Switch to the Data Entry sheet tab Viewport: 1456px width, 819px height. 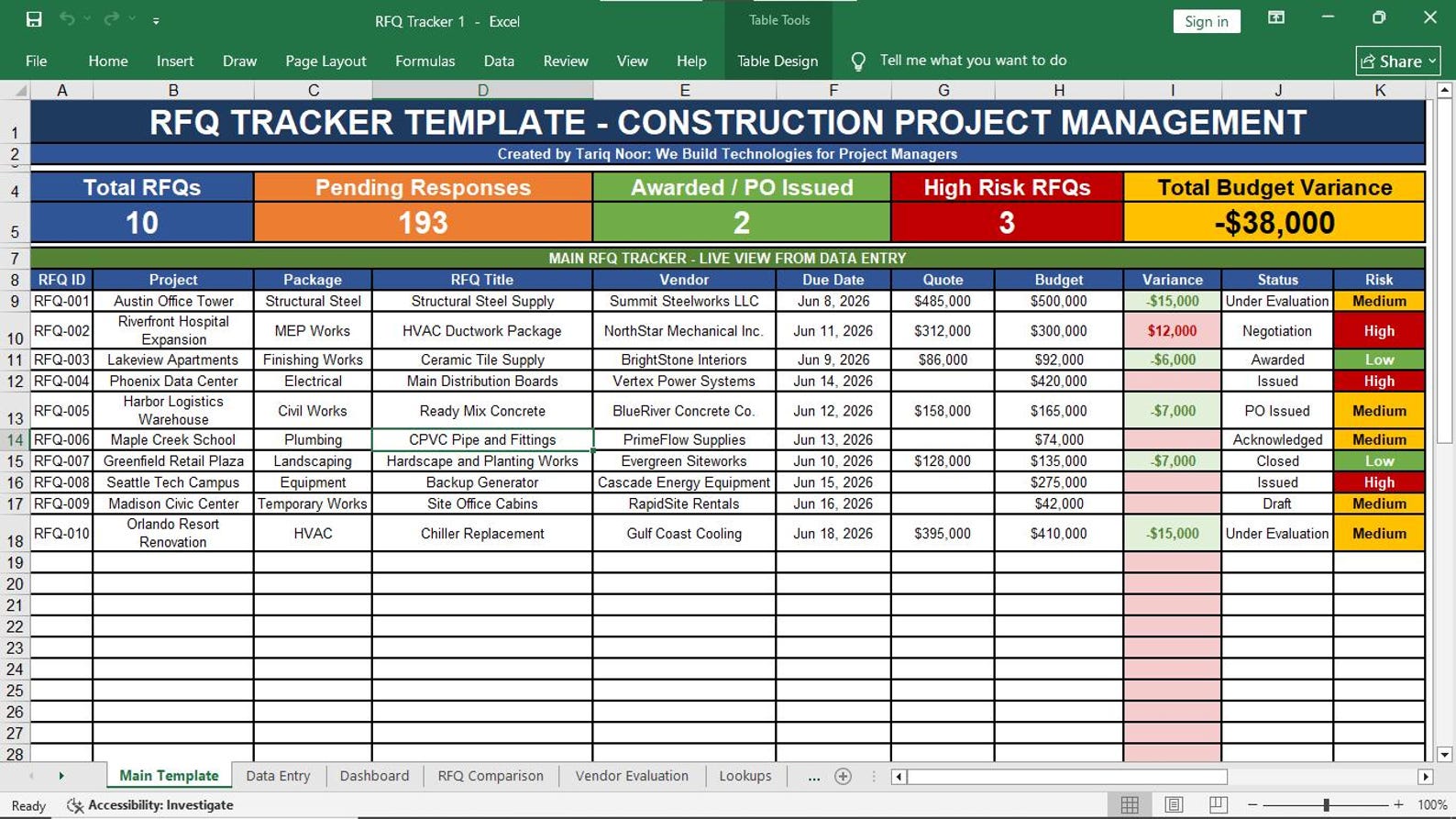pos(278,776)
